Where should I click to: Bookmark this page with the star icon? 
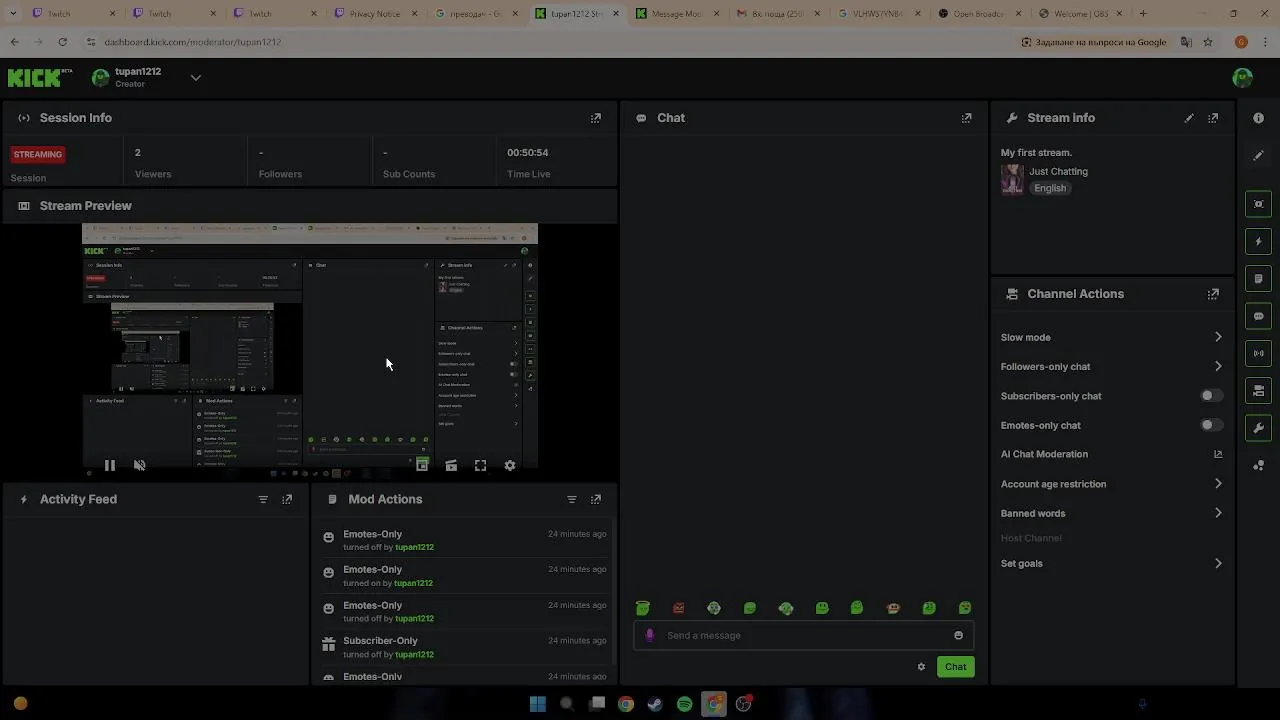click(1208, 42)
